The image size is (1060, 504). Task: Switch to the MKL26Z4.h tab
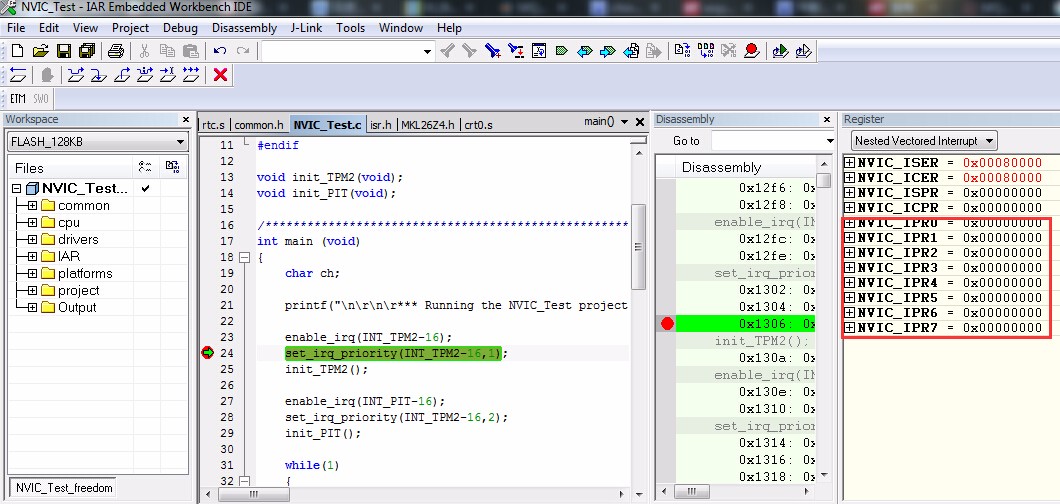pyautogui.click(x=428, y=125)
